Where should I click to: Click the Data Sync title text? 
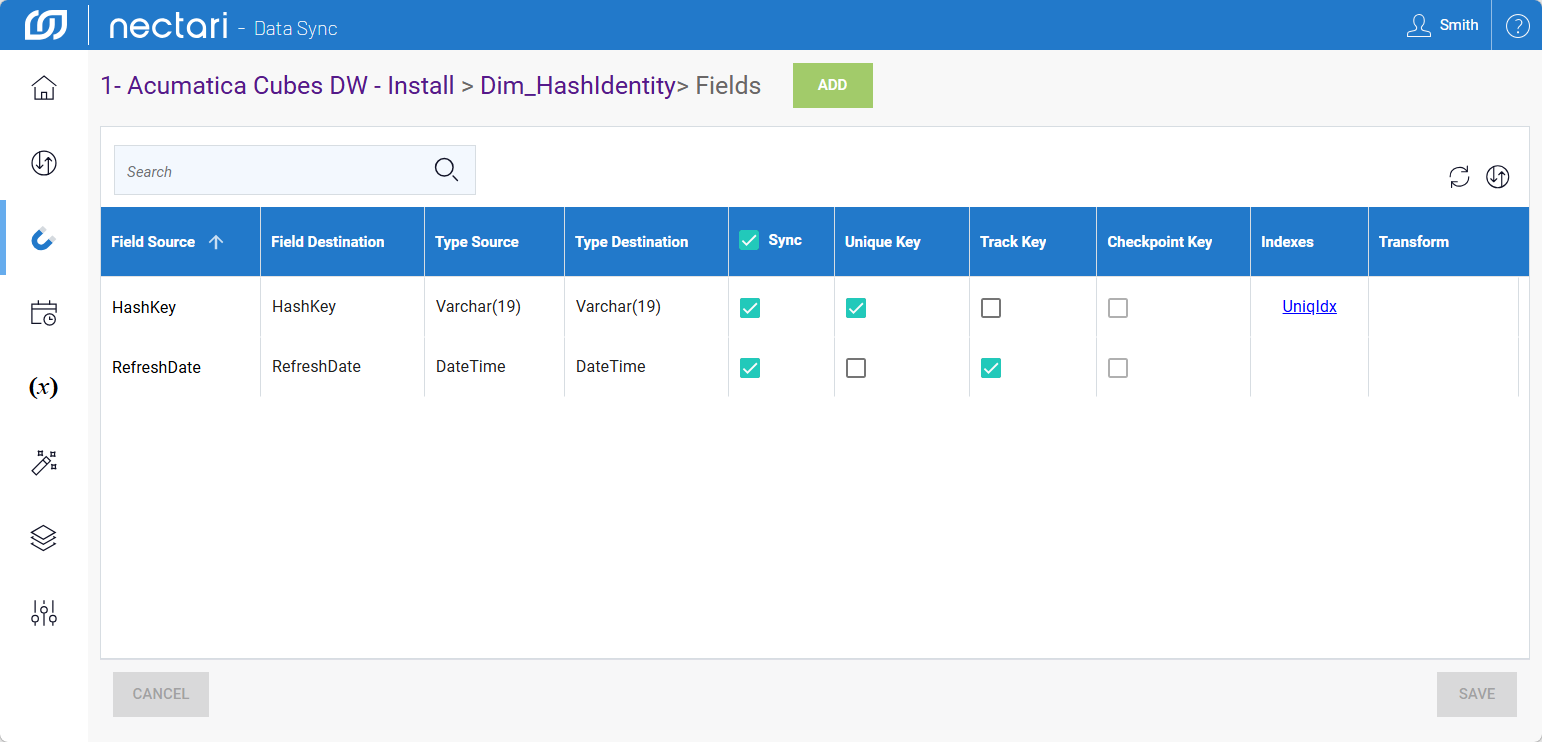pos(296,29)
